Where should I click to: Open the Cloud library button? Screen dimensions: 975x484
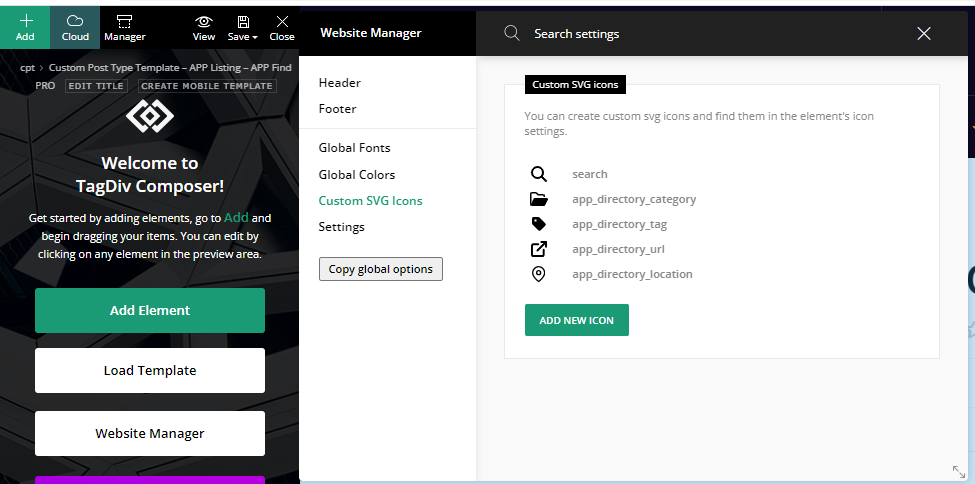pyautogui.click(x=75, y=27)
